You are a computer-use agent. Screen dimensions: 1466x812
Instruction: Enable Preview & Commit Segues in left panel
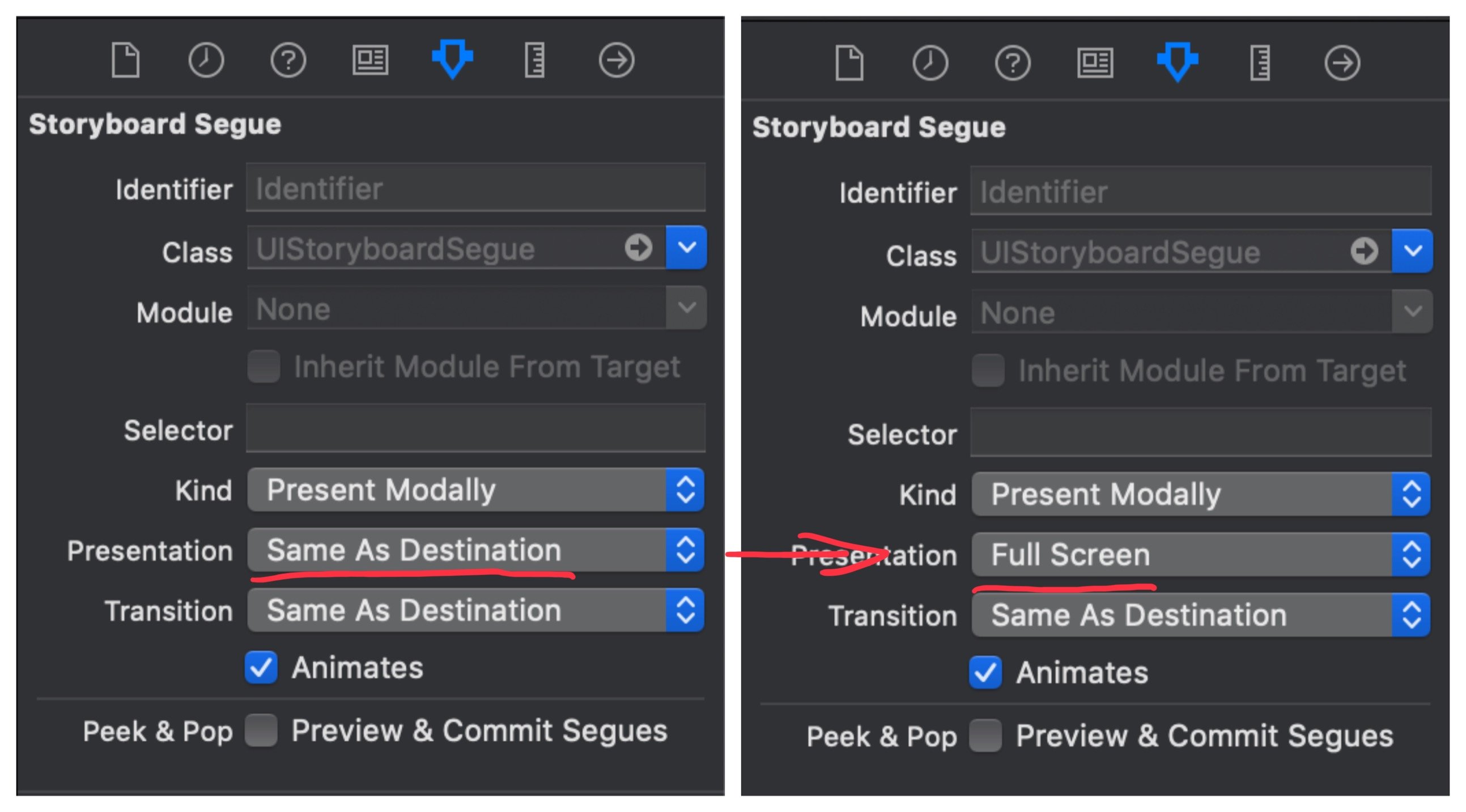(261, 730)
